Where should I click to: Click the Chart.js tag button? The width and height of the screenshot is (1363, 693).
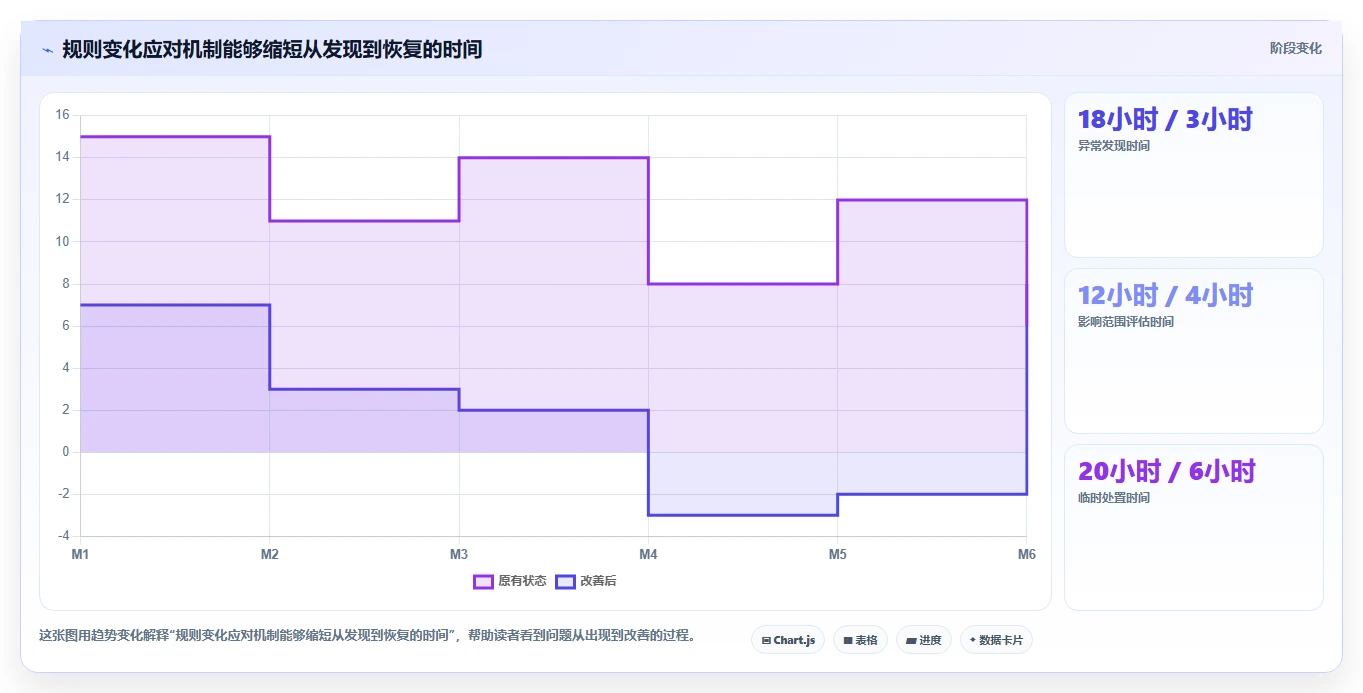[788, 640]
